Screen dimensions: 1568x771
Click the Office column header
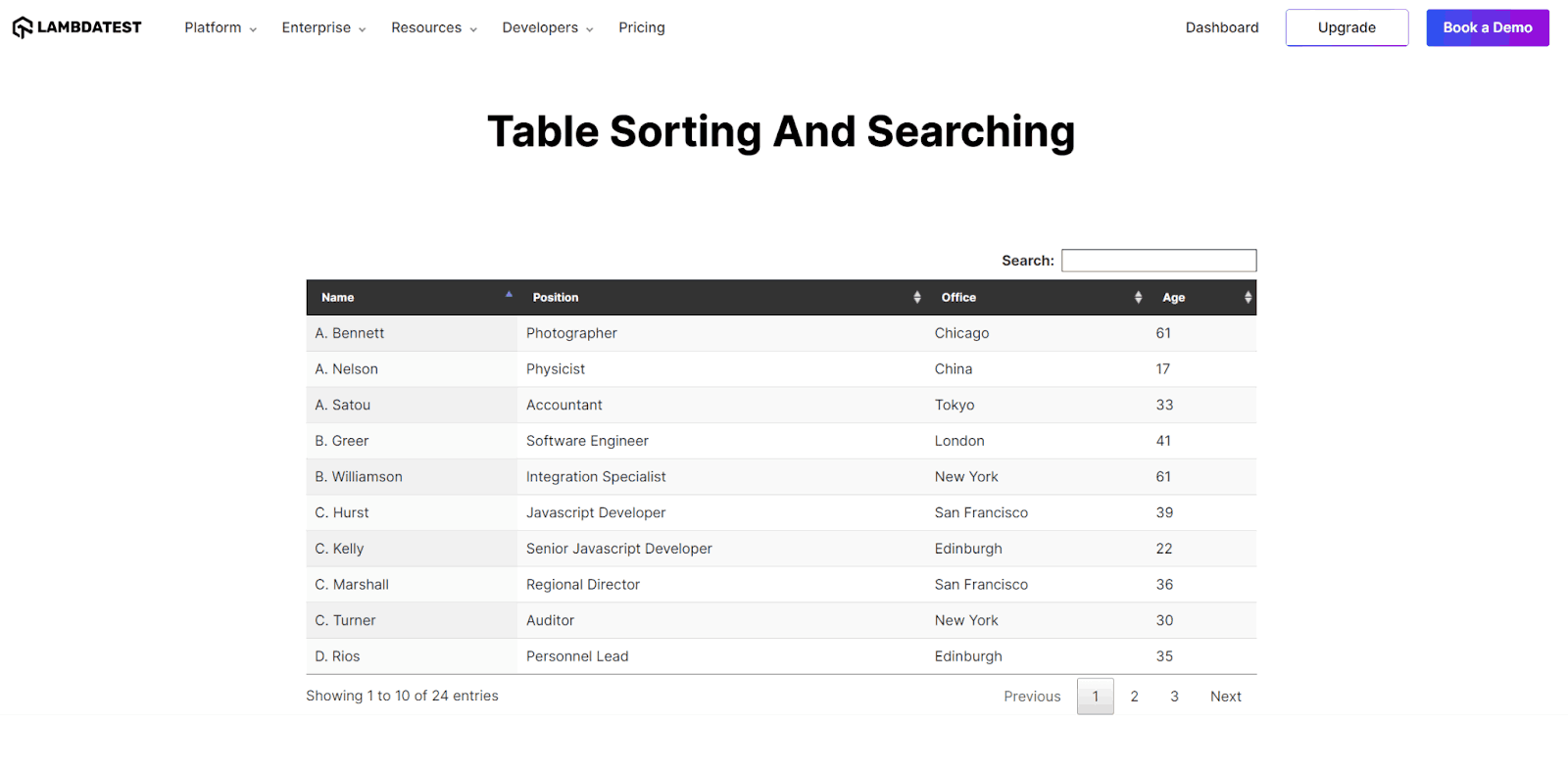coord(1037,298)
